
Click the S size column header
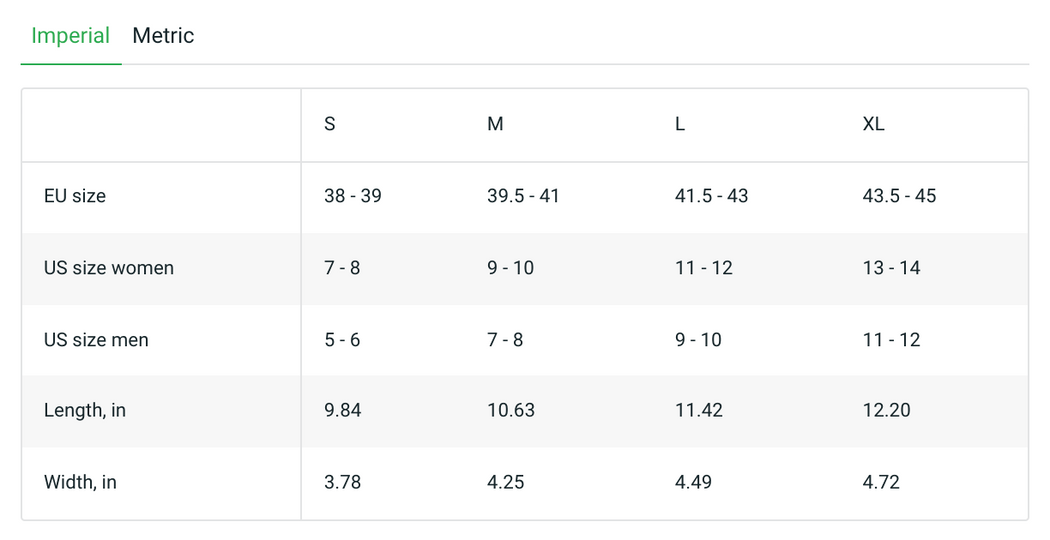[330, 125]
